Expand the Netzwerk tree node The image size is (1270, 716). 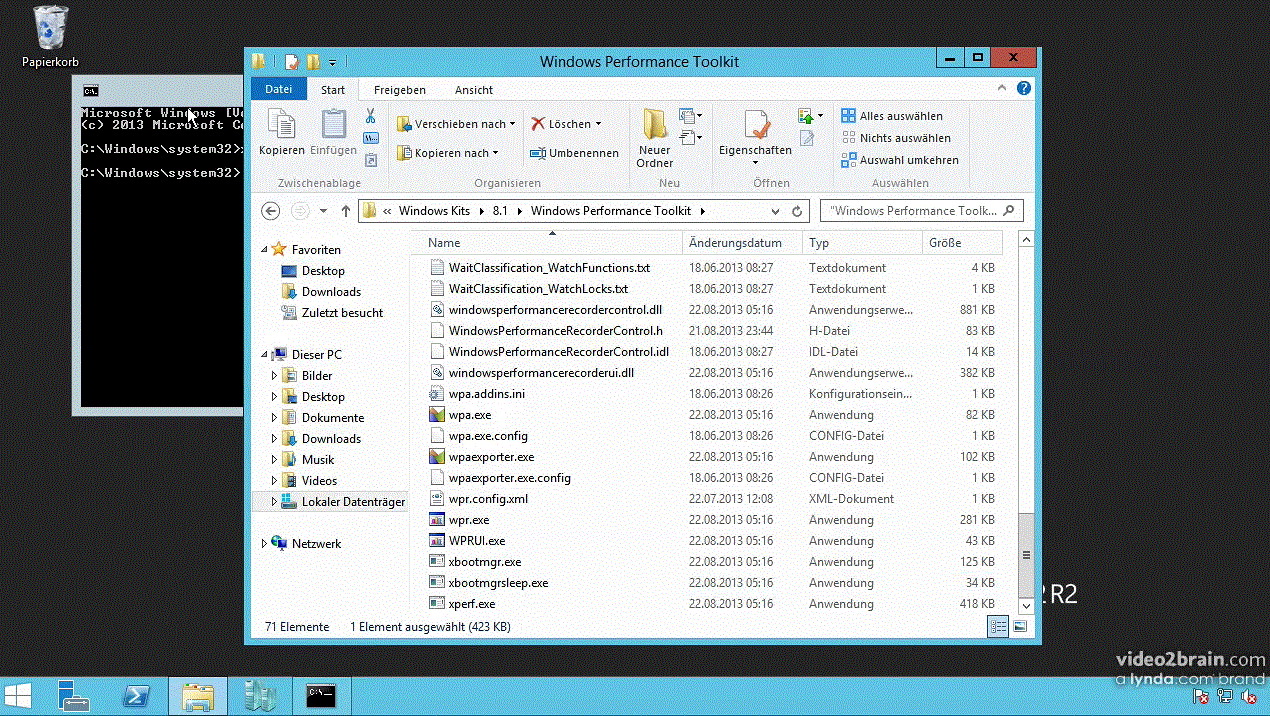[265, 544]
